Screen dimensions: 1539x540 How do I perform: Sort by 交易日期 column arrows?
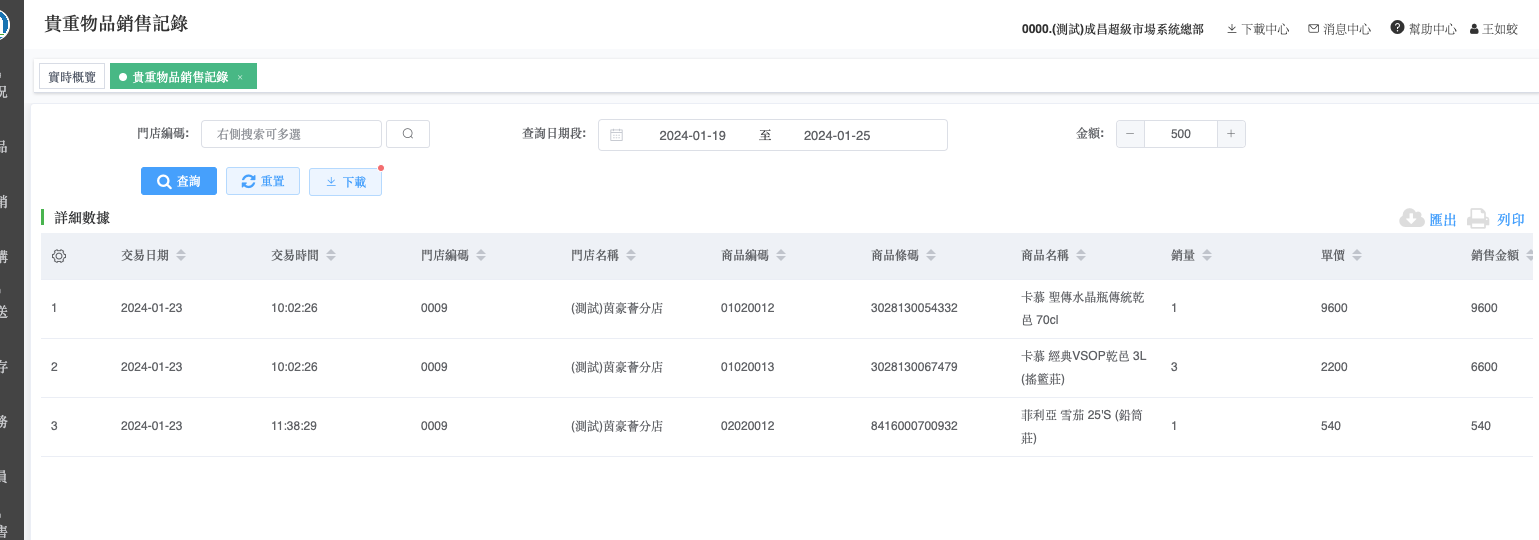tap(181, 256)
